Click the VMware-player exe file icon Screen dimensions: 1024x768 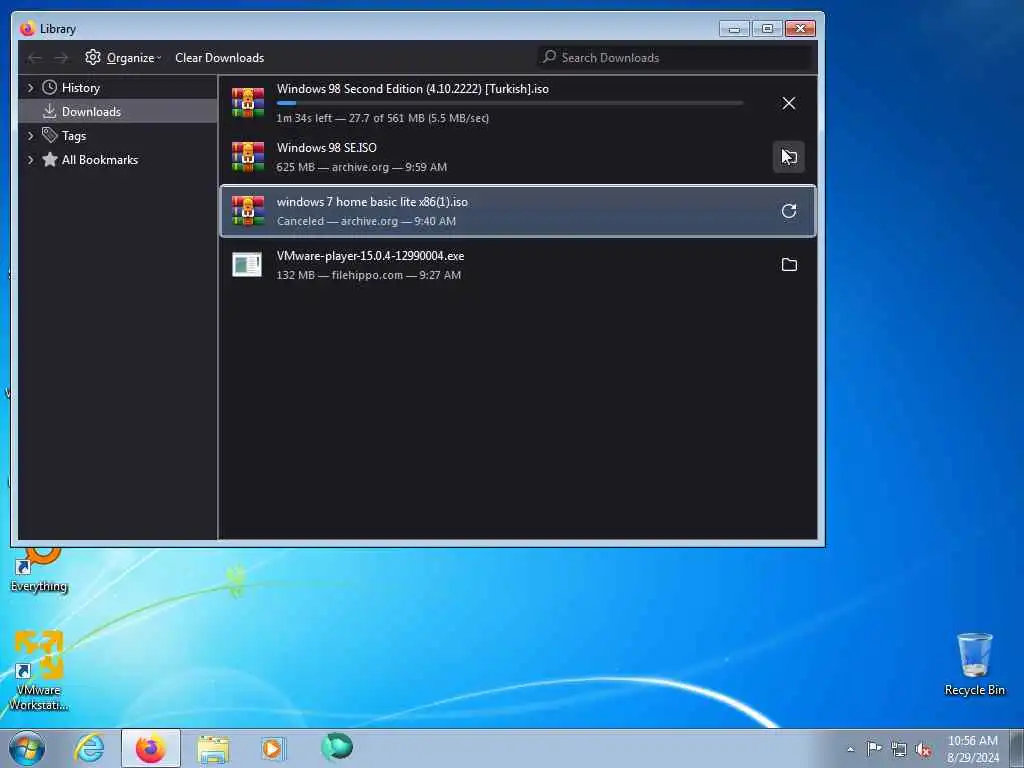click(247, 264)
